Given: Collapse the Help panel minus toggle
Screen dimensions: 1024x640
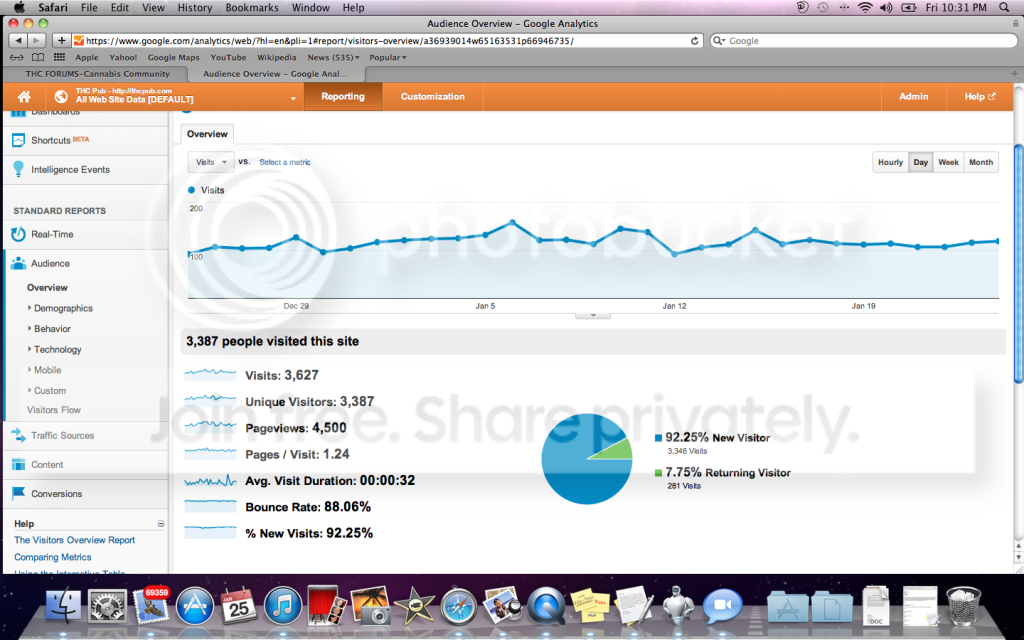Looking at the screenshot, I should click(161, 524).
